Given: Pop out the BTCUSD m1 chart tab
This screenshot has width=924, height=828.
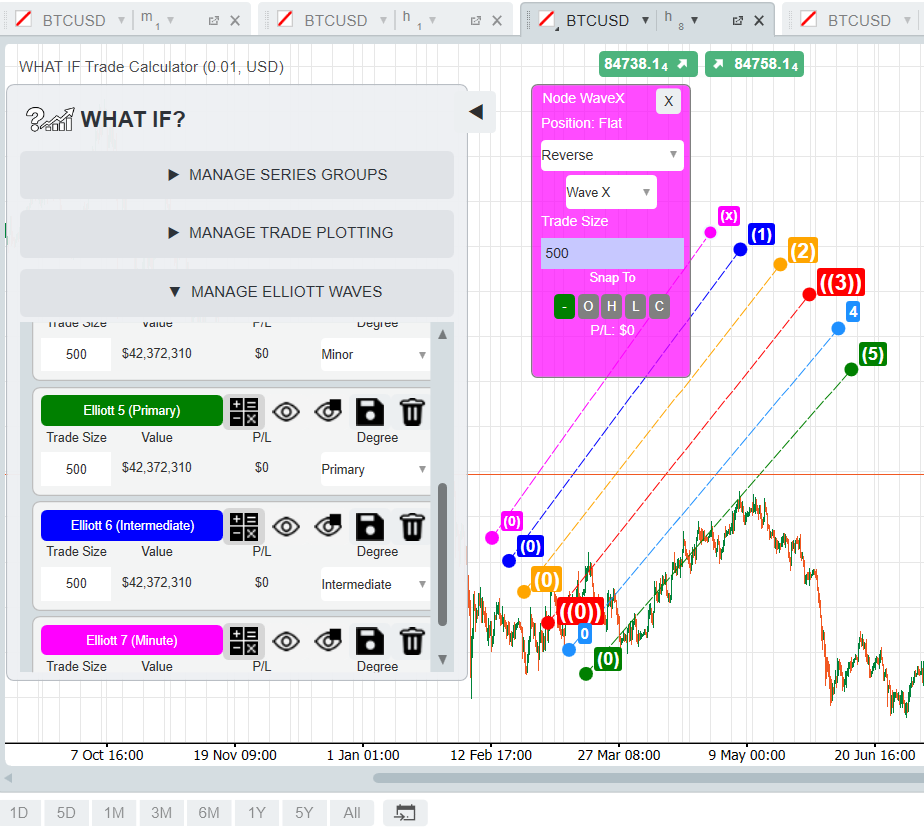Looking at the screenshot, I should pyautogui.click(x=213, y=21).
